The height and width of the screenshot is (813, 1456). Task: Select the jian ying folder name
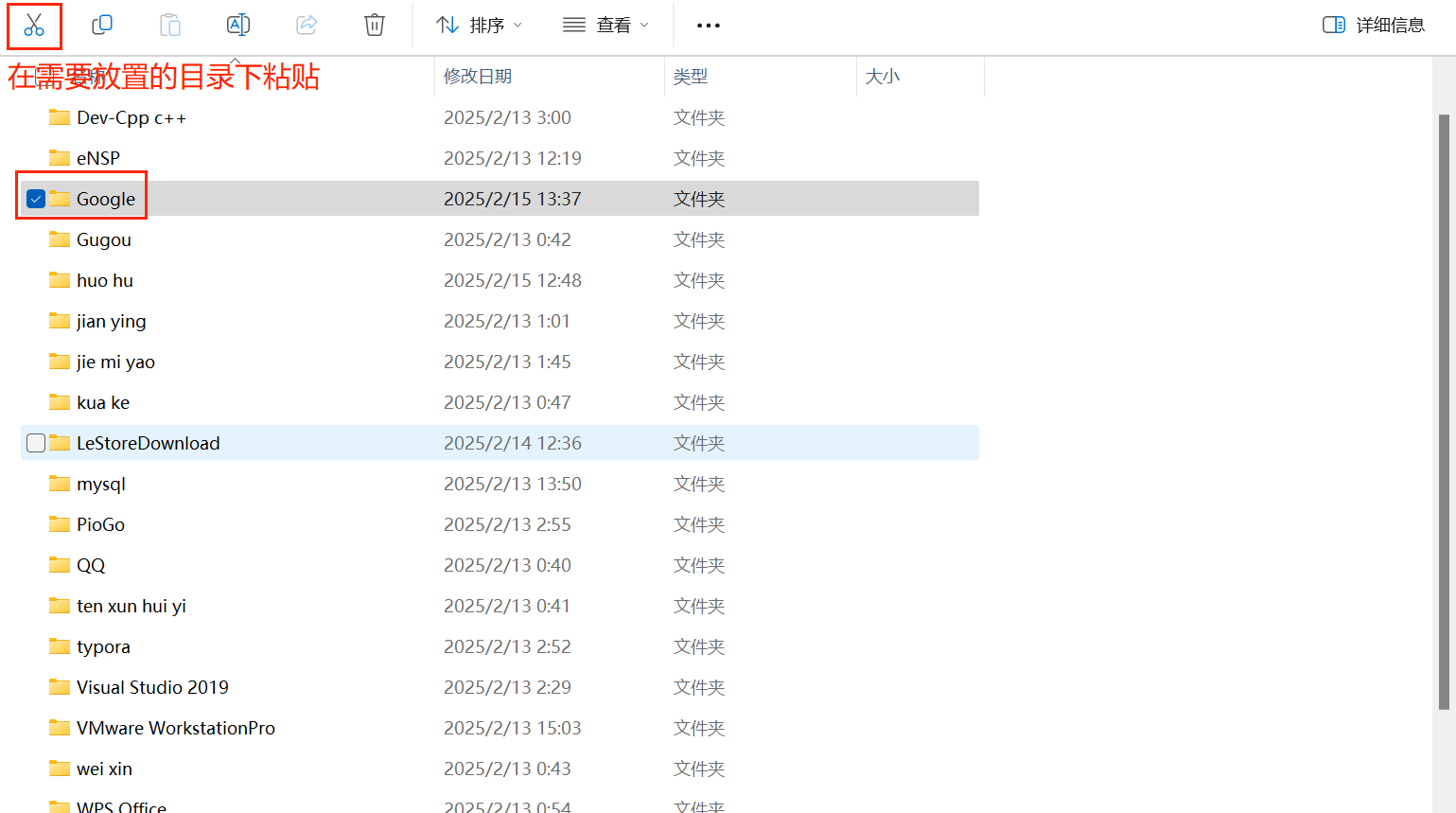coord(112,321)
